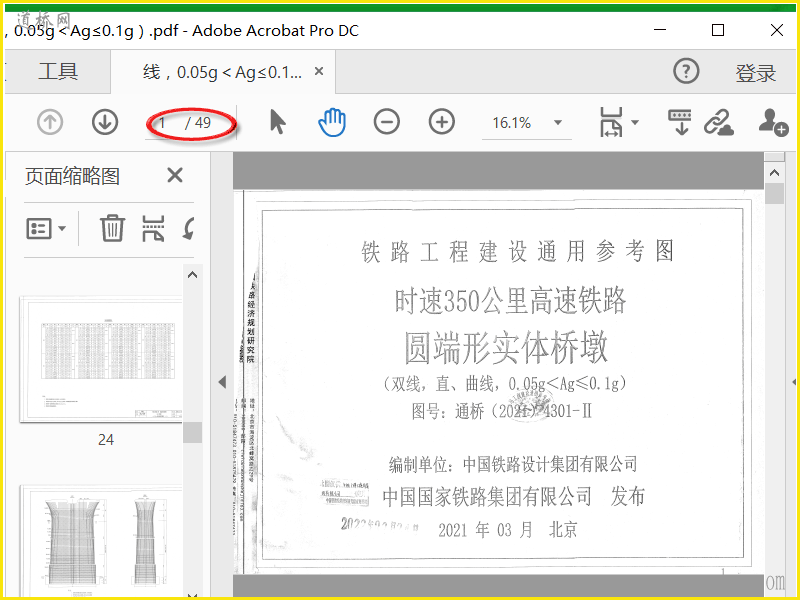Click the thumbnail panel page layout icon
The height and width of the screenshot is (600, 800).
[153, 228]
